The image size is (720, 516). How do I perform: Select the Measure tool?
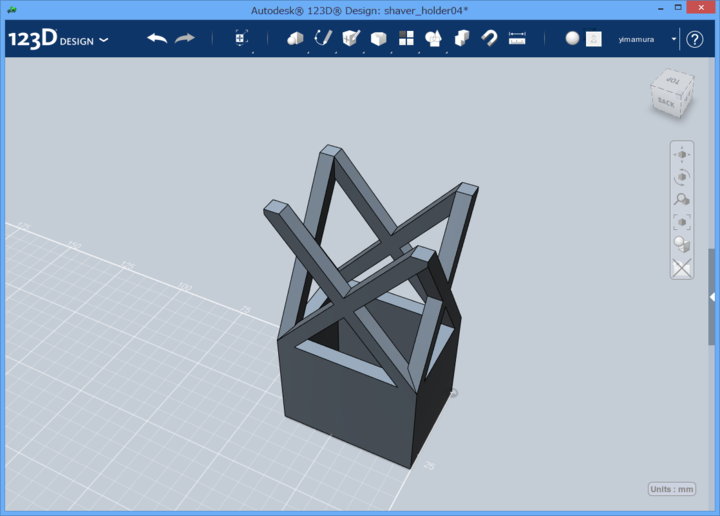point(517,39)
